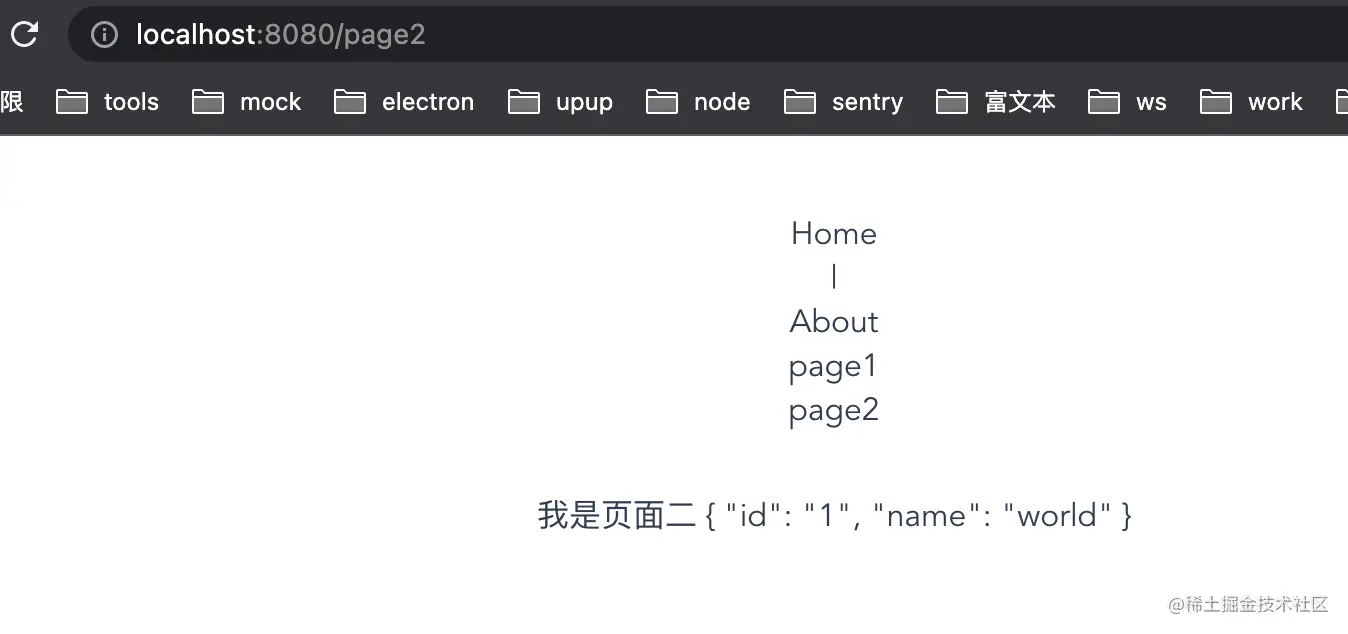Open the site information icon

pos(104,35)
